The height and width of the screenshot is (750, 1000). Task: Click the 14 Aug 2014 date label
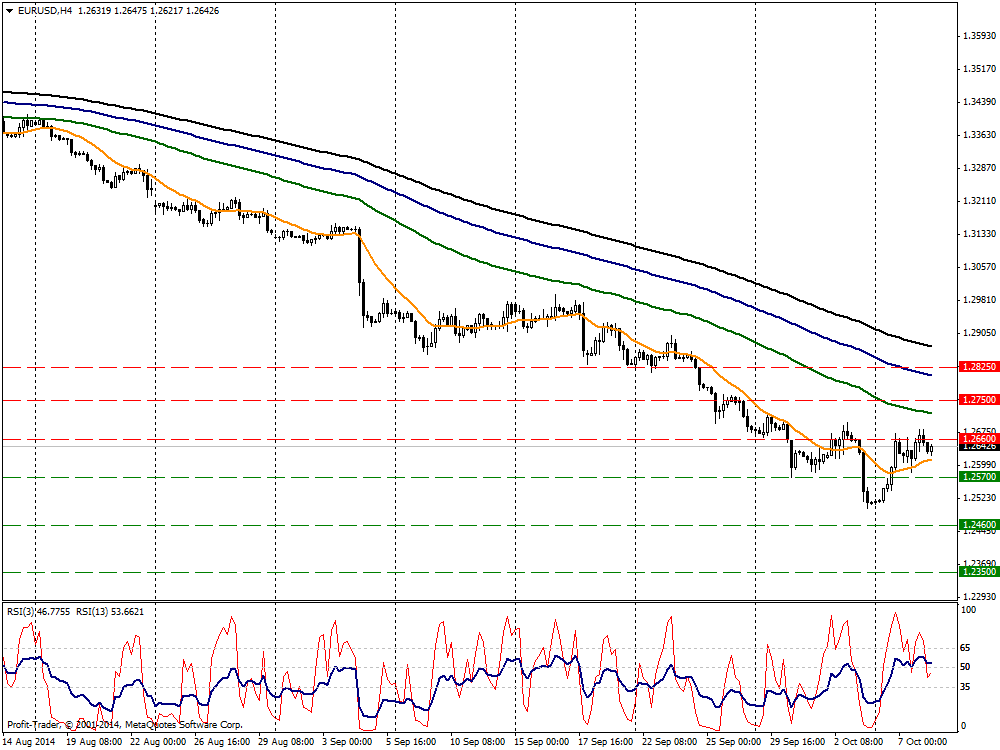coord(29,742)
